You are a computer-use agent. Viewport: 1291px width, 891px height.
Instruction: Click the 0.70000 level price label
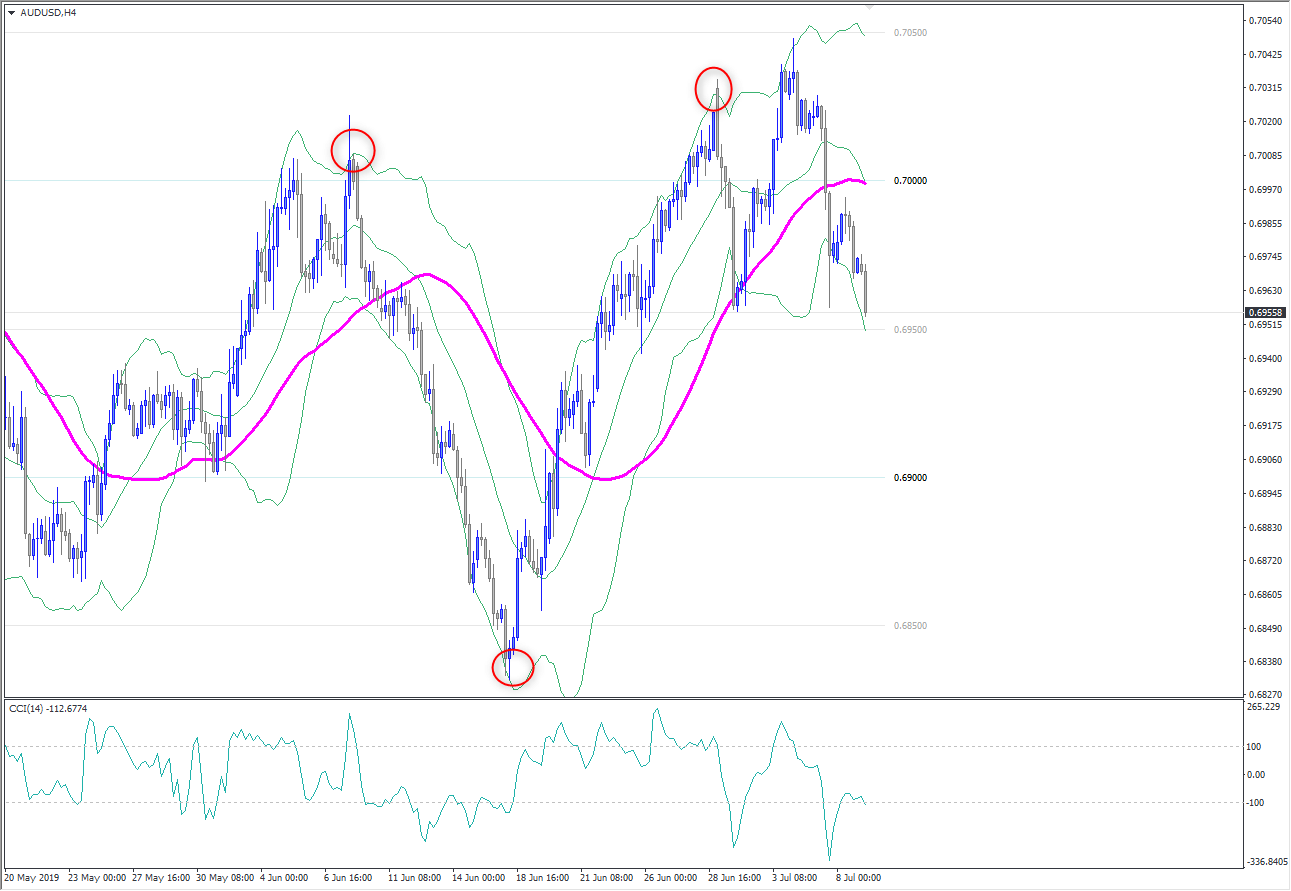tap(910, 181)
